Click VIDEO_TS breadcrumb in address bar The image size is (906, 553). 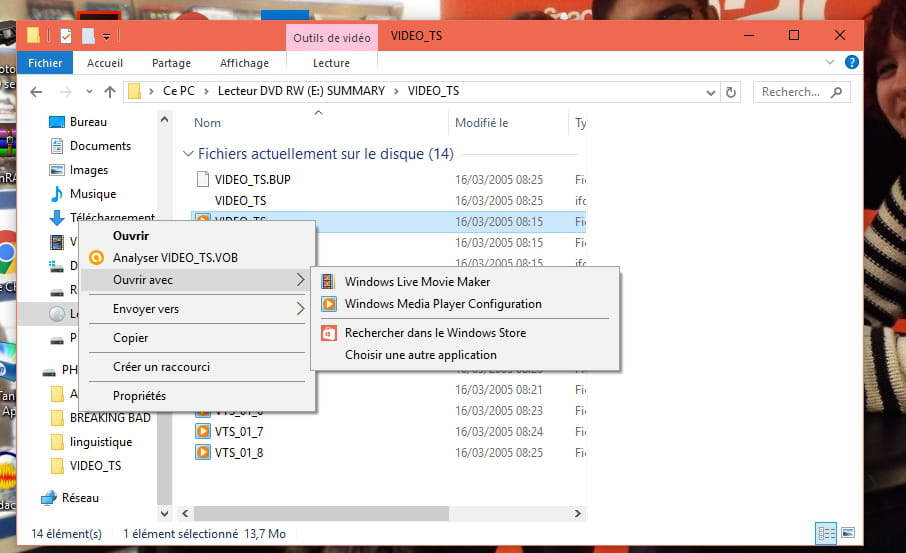click(433, 91)
